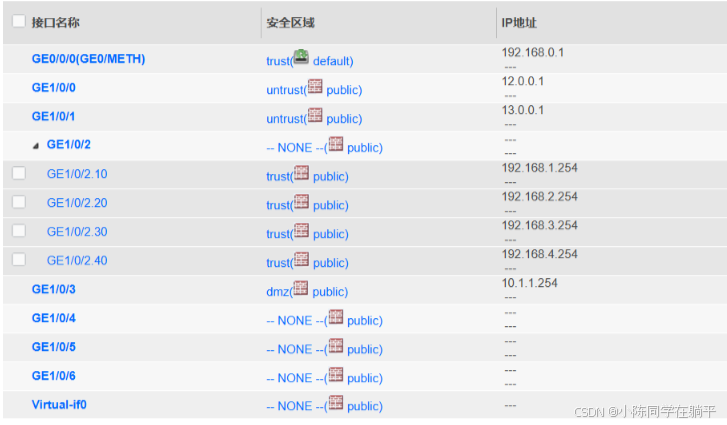Click the firewall icon in GE1/0/3 row

300,288
